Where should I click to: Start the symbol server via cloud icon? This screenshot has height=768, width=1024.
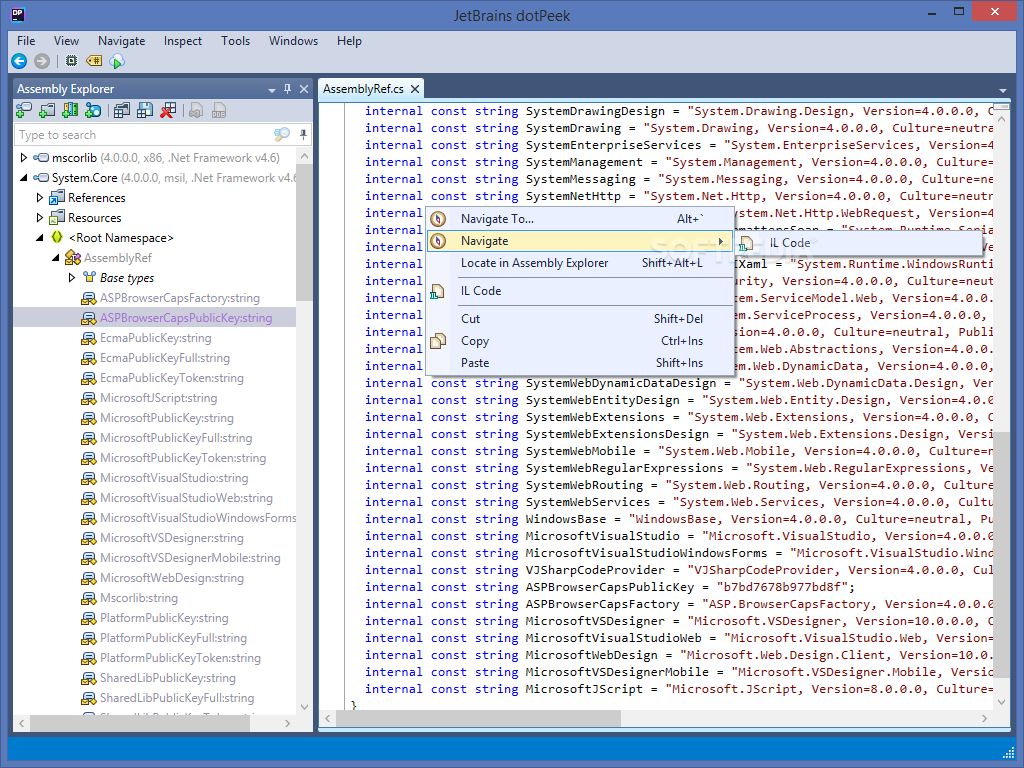click(x=117, y=61)
